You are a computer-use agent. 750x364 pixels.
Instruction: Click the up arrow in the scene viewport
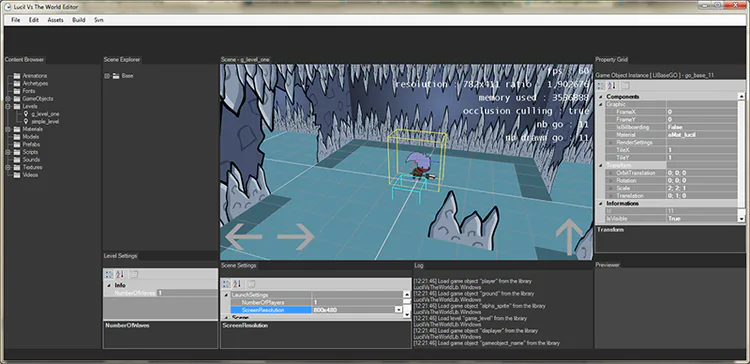569,237
